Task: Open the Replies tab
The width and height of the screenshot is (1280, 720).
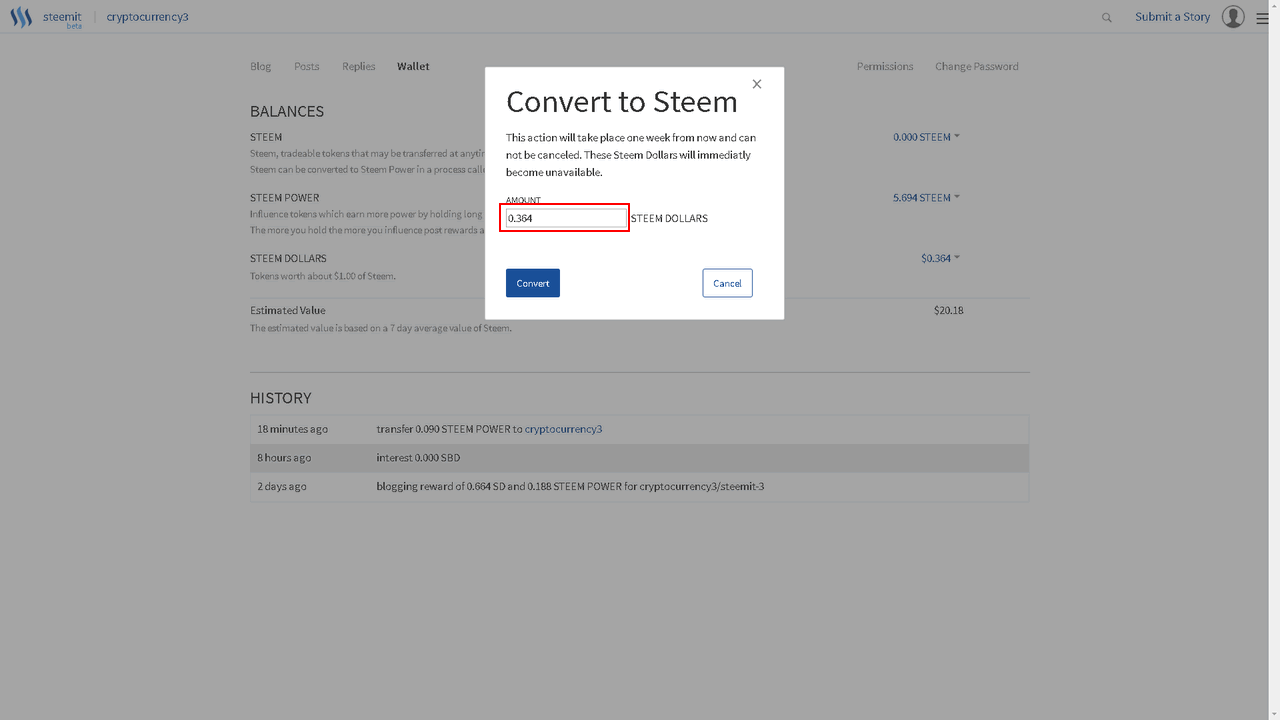Action: tap(359, 66)
